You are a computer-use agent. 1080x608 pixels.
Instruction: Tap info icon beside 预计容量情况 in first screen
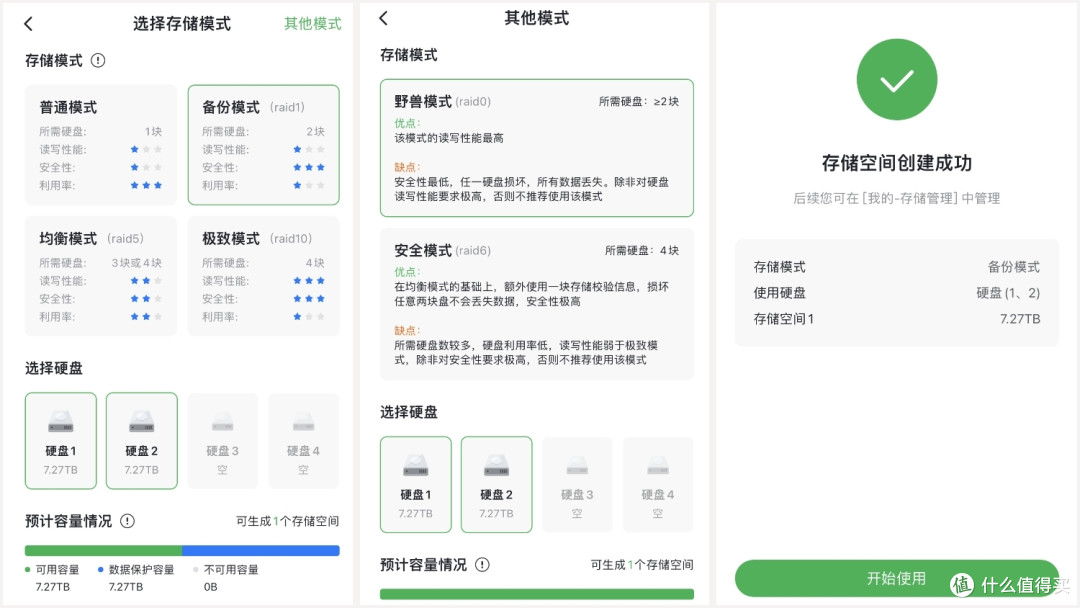pyautogui.click(x=127, y=521)
